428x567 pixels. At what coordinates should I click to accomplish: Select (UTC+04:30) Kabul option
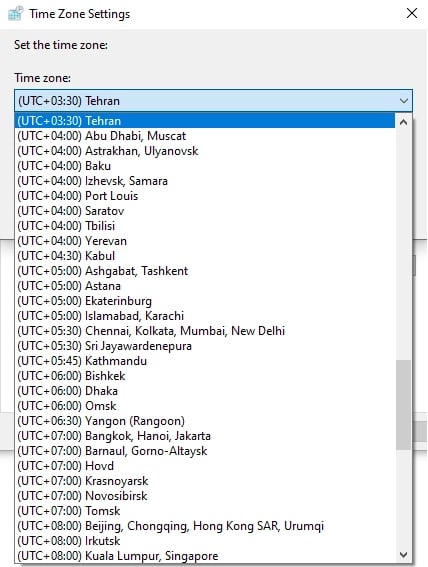pos(205,256)
